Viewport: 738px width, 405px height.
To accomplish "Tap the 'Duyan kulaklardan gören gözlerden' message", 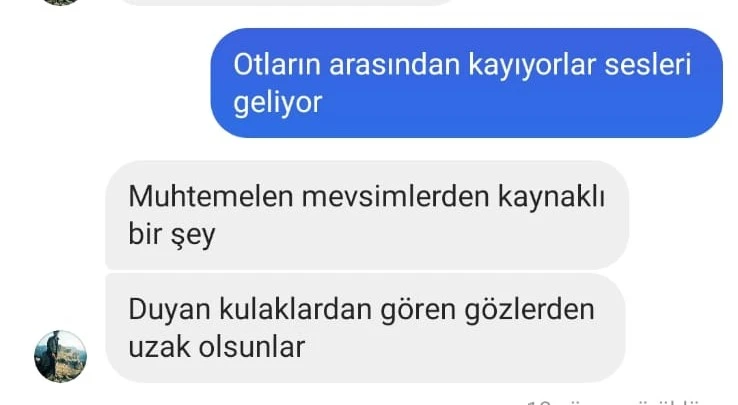I will click(366, 328).
